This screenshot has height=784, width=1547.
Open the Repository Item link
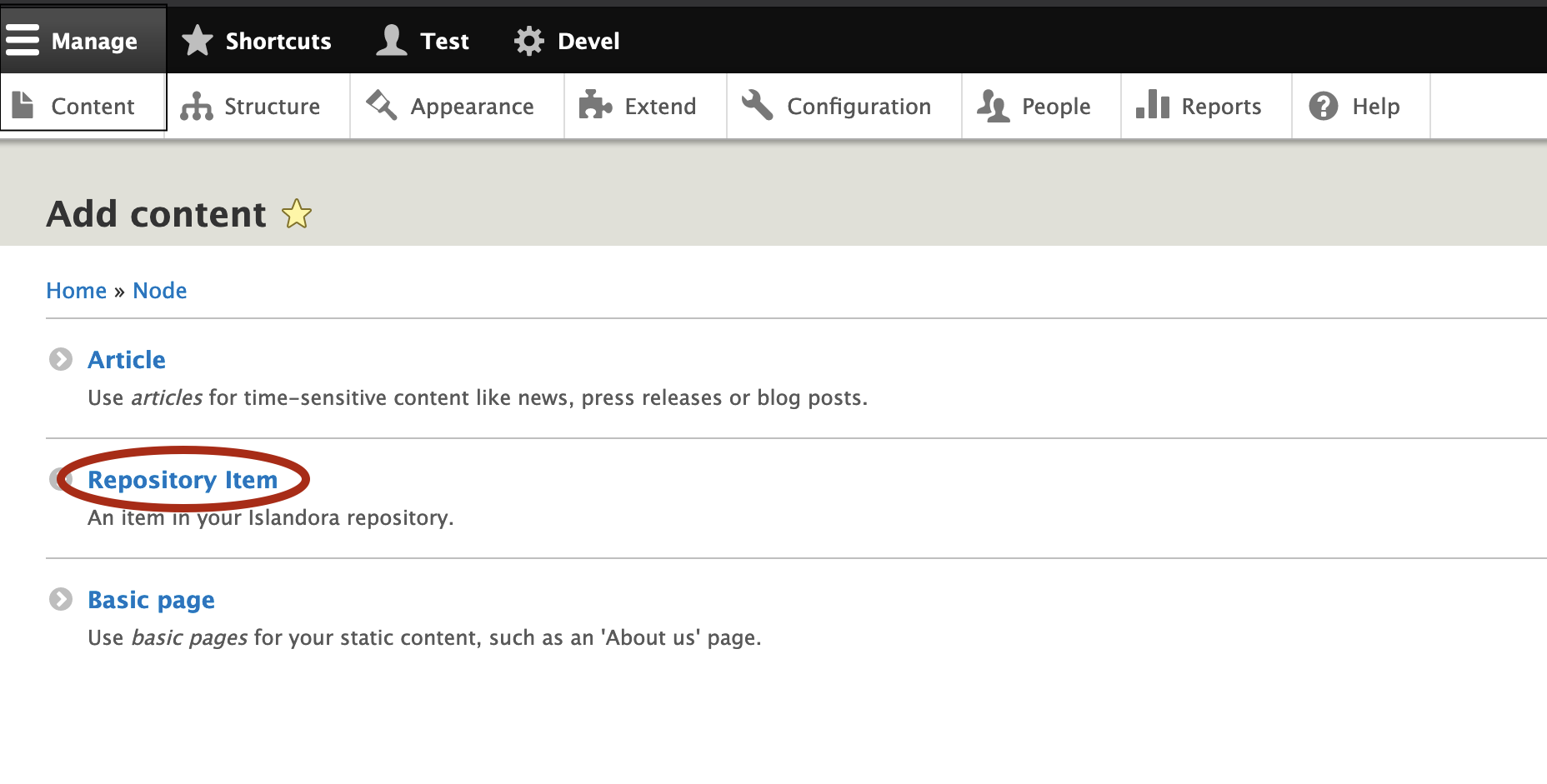click(183, 479)
